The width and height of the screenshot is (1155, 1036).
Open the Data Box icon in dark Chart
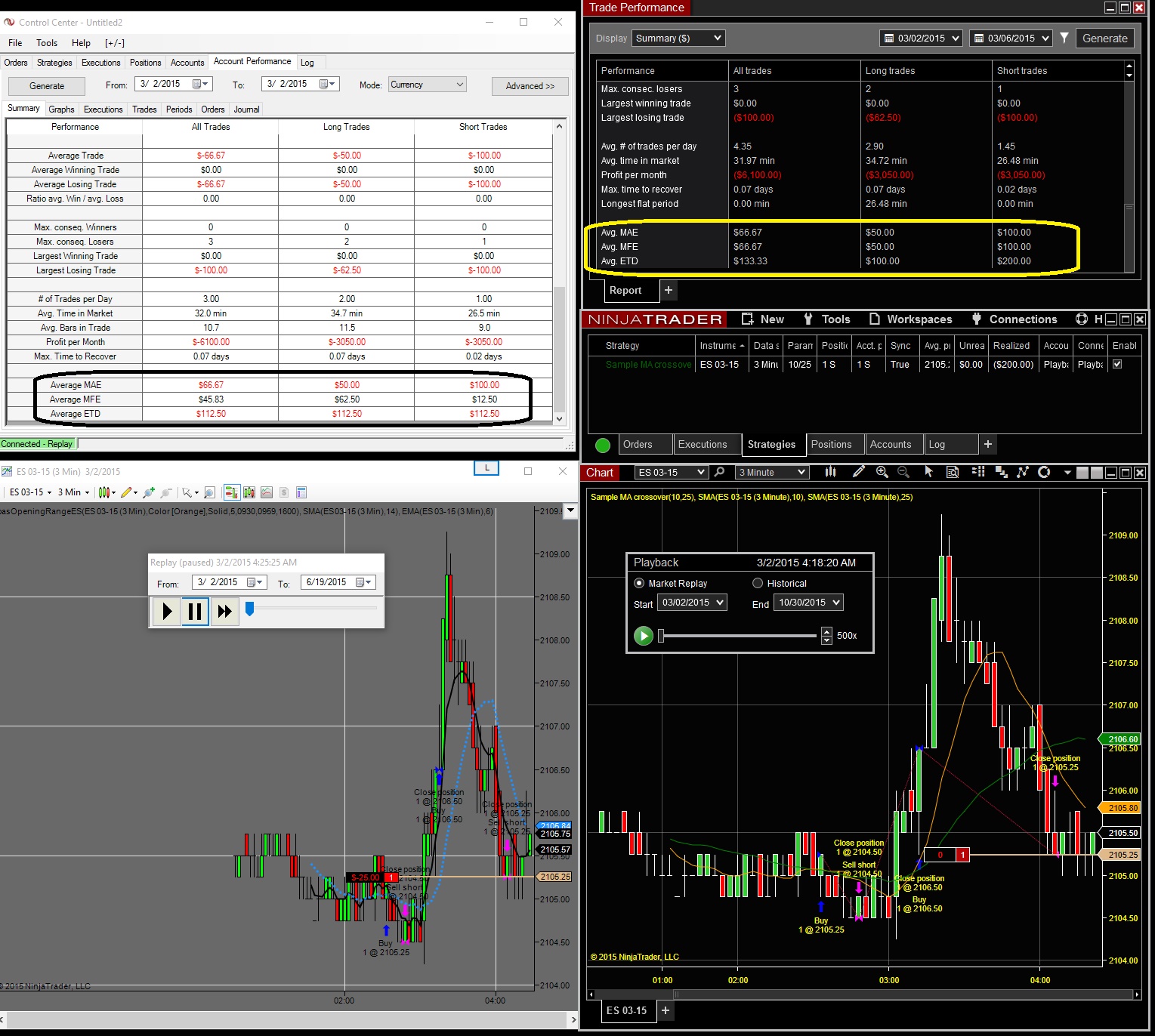tap(953, 472)
